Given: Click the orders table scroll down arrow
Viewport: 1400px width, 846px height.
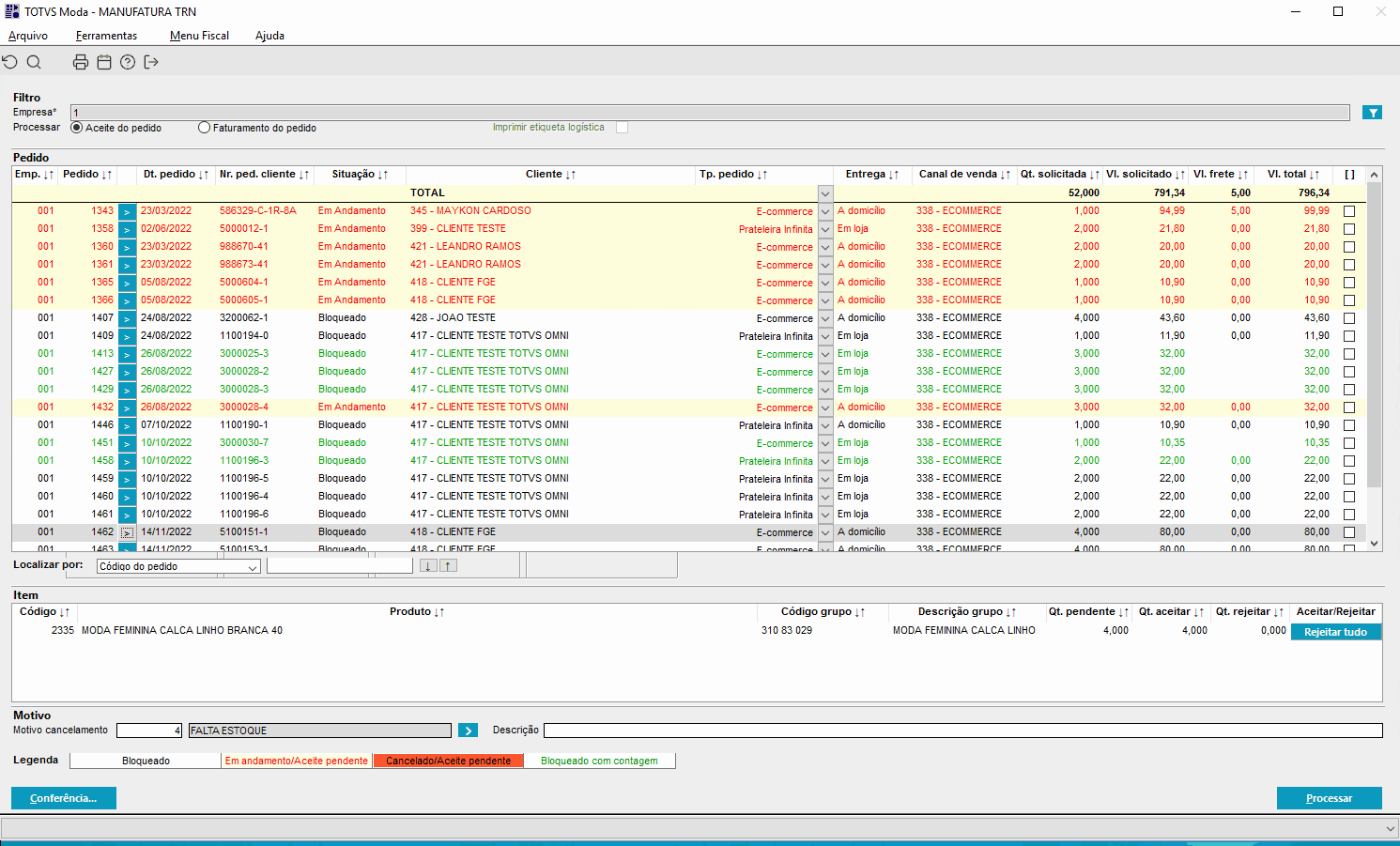Looking at the screenshot, I should pos(1375,544).
